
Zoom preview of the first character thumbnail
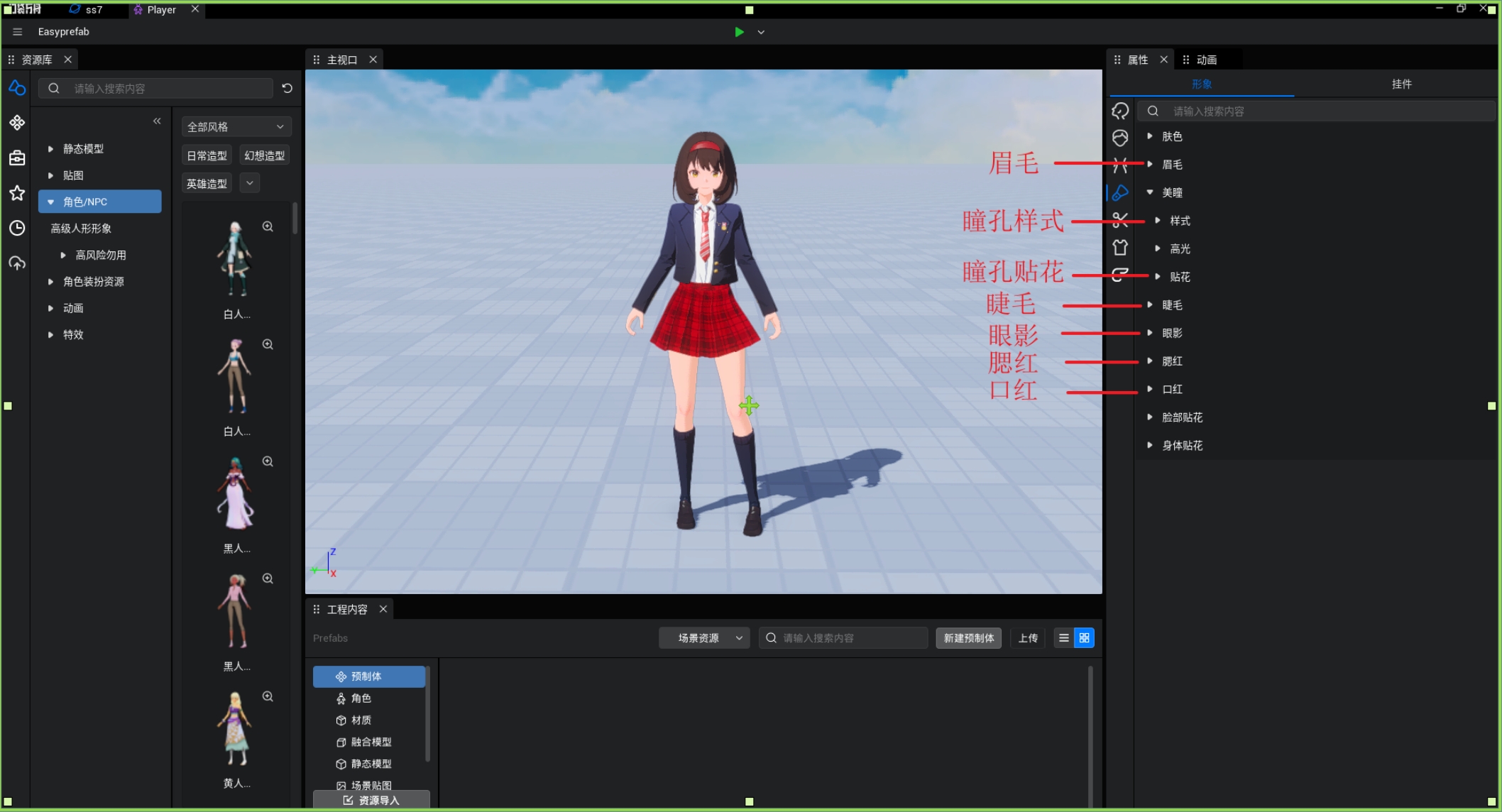(x=268, y=226)
